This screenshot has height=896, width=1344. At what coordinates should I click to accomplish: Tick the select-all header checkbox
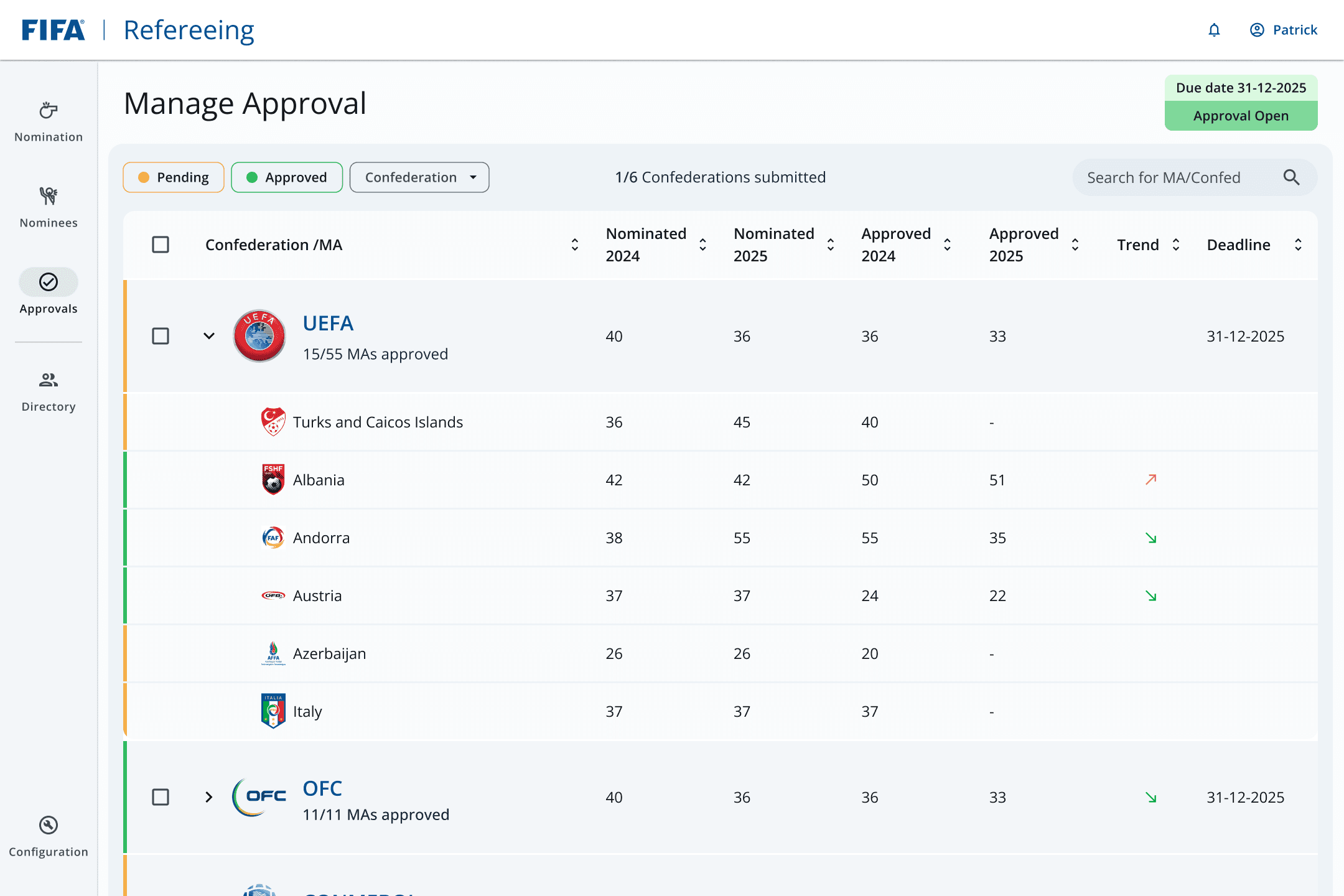[161, 245]
